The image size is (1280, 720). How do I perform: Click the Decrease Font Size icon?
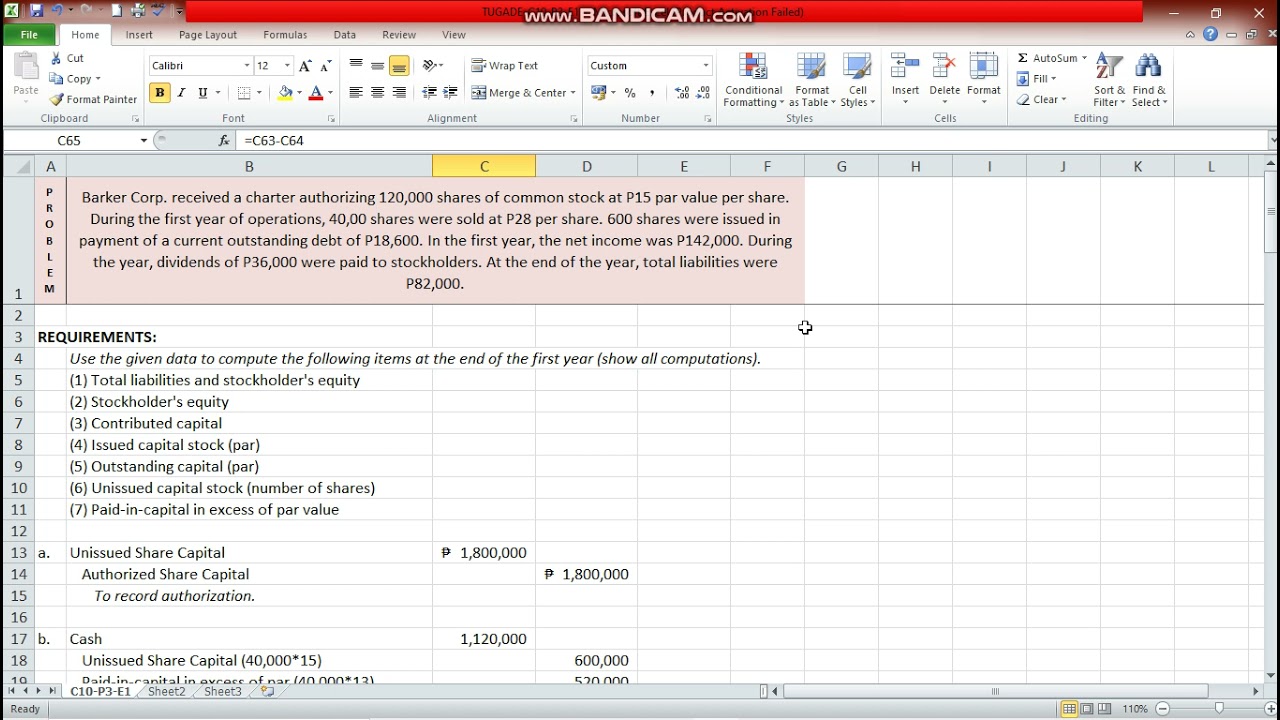point(325,65)
